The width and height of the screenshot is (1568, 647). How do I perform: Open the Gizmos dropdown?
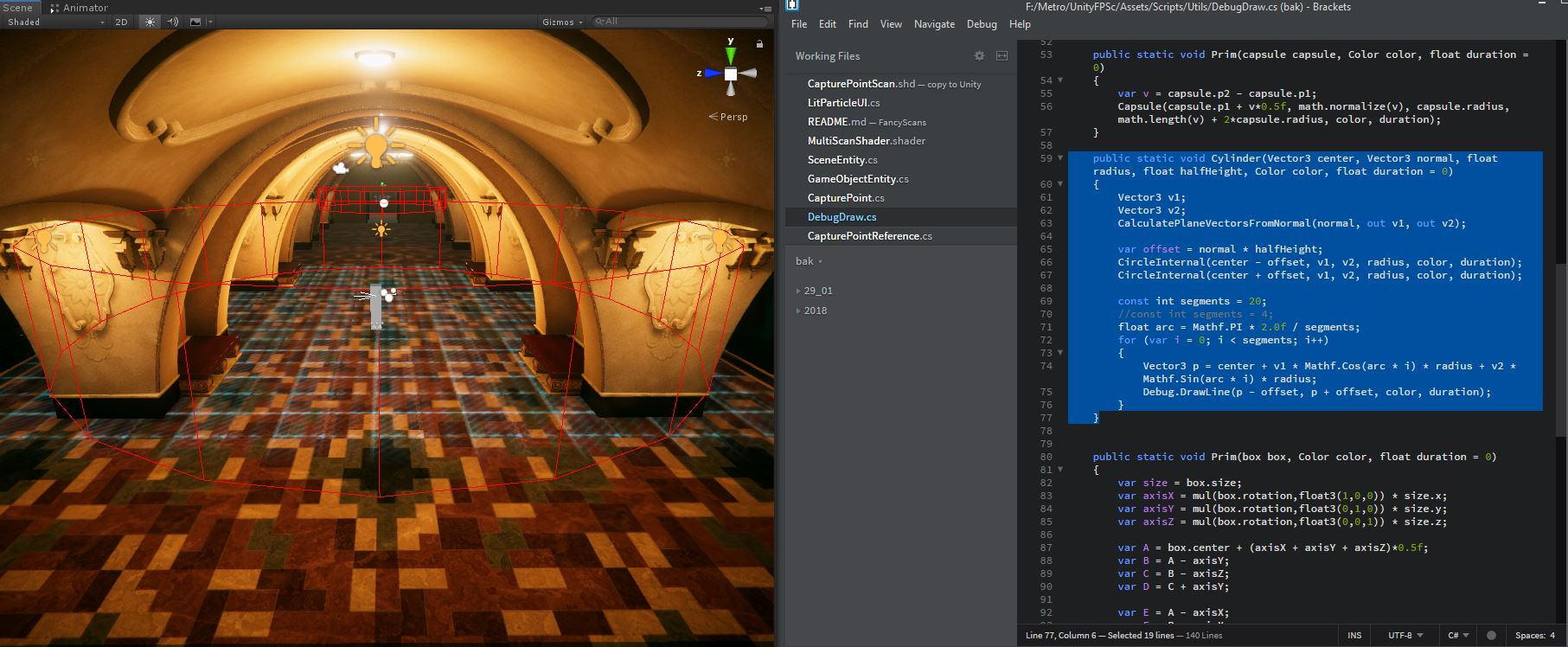562,22
